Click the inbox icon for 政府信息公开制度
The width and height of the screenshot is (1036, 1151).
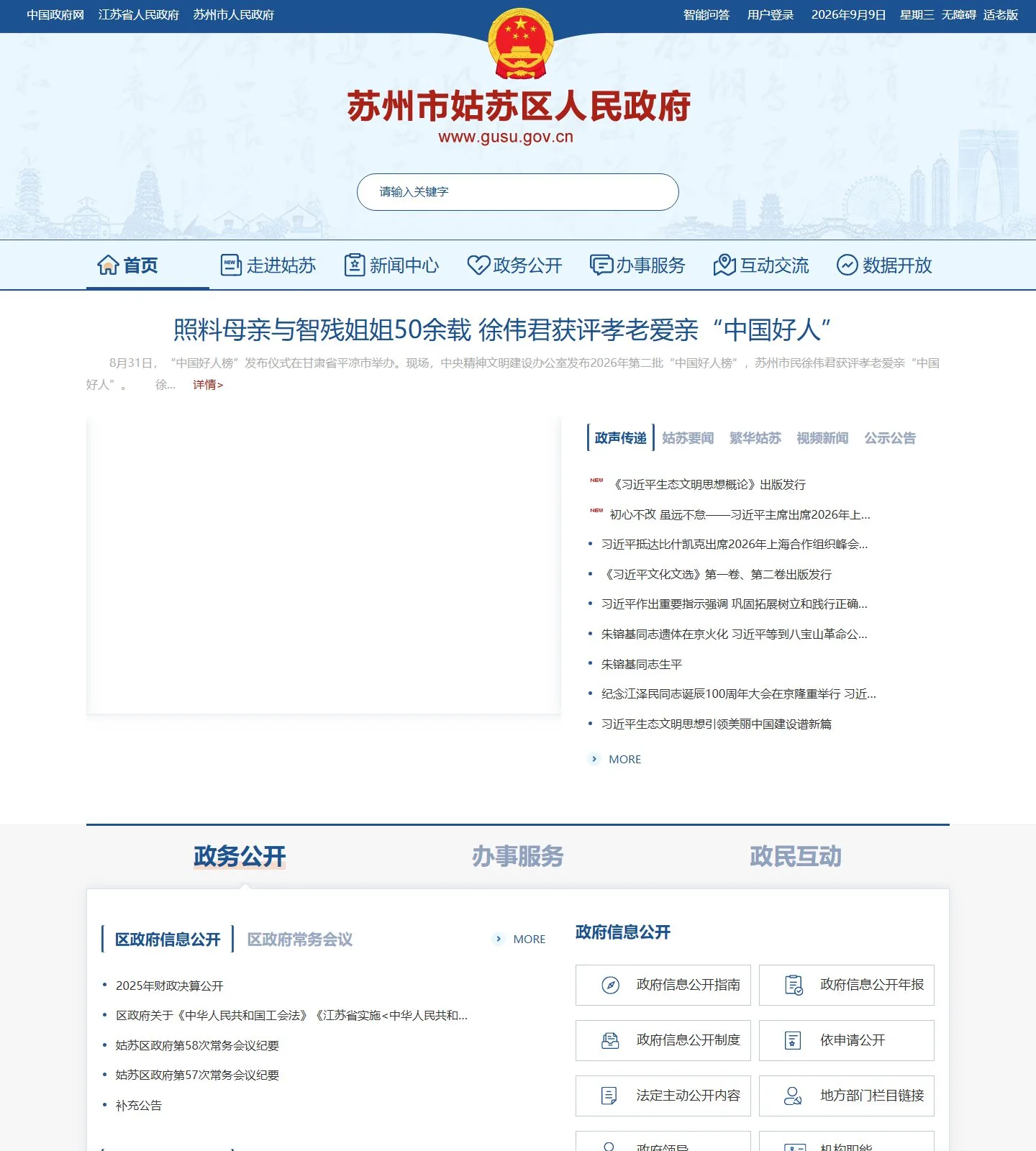point(610,1040)
